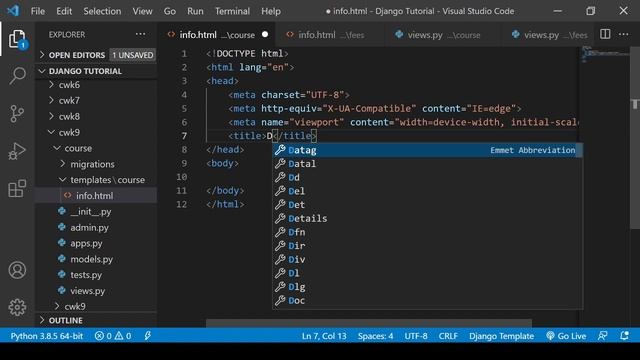Select Datal Emmet suggestion
This screenshot has width=640, height=360.
coord(427,164)
